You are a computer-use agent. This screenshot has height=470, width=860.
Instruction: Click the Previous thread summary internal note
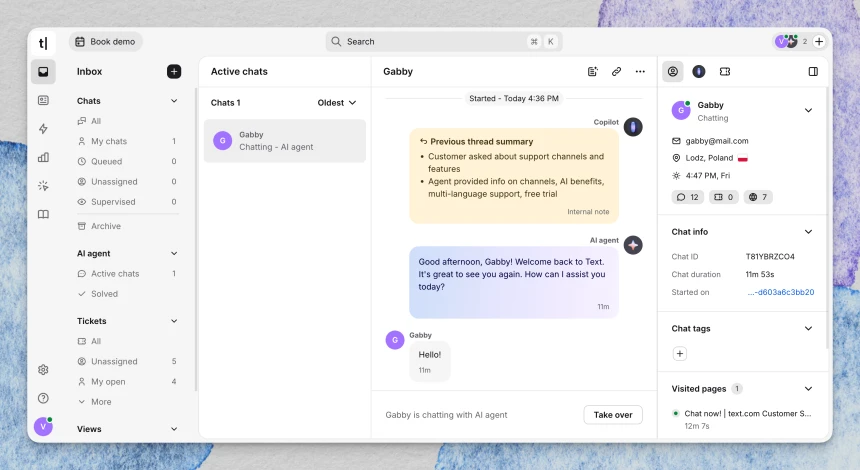pyautogui.click(x=514, y=176)
